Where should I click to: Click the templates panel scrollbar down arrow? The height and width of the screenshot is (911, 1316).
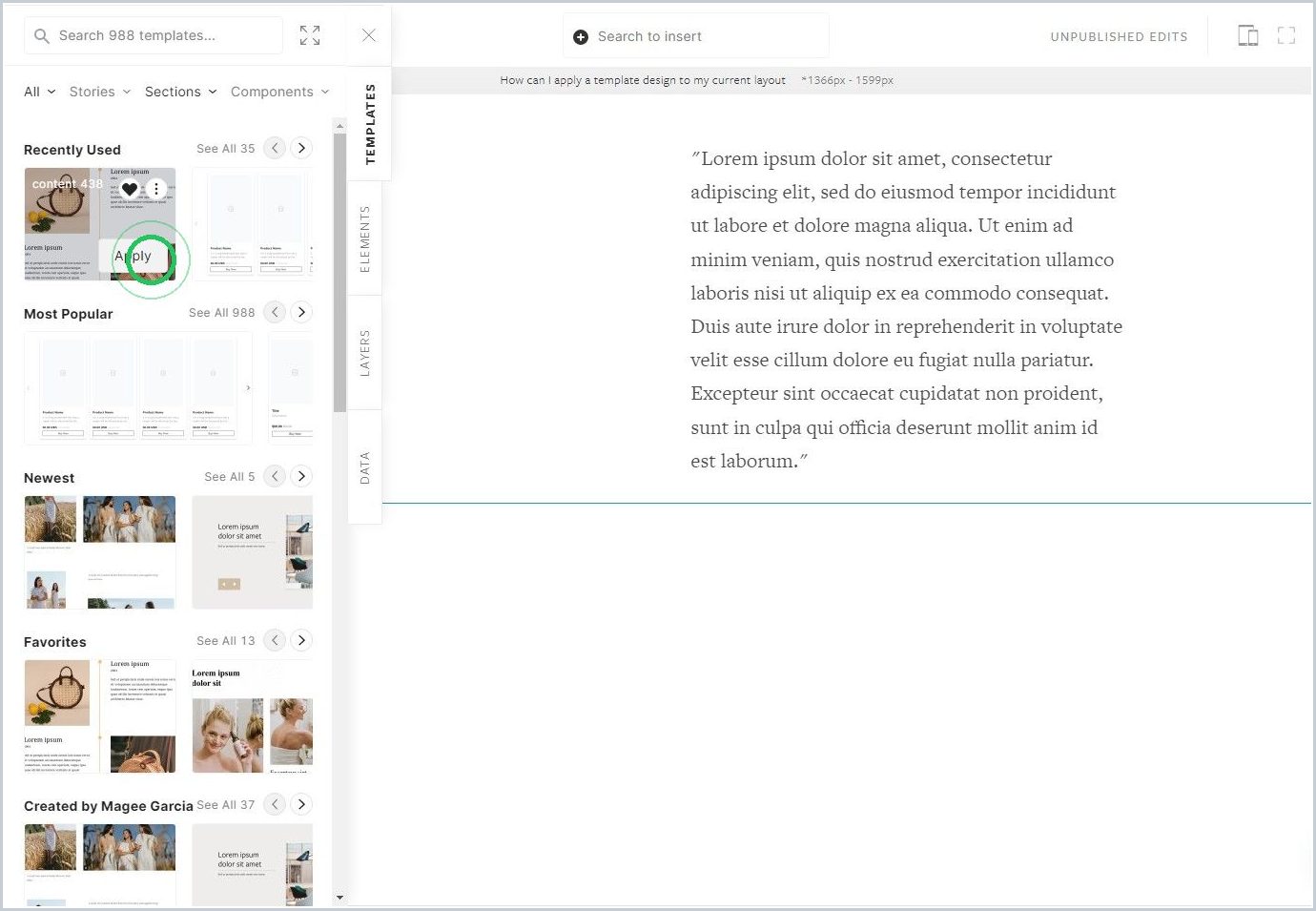(339, 898)
